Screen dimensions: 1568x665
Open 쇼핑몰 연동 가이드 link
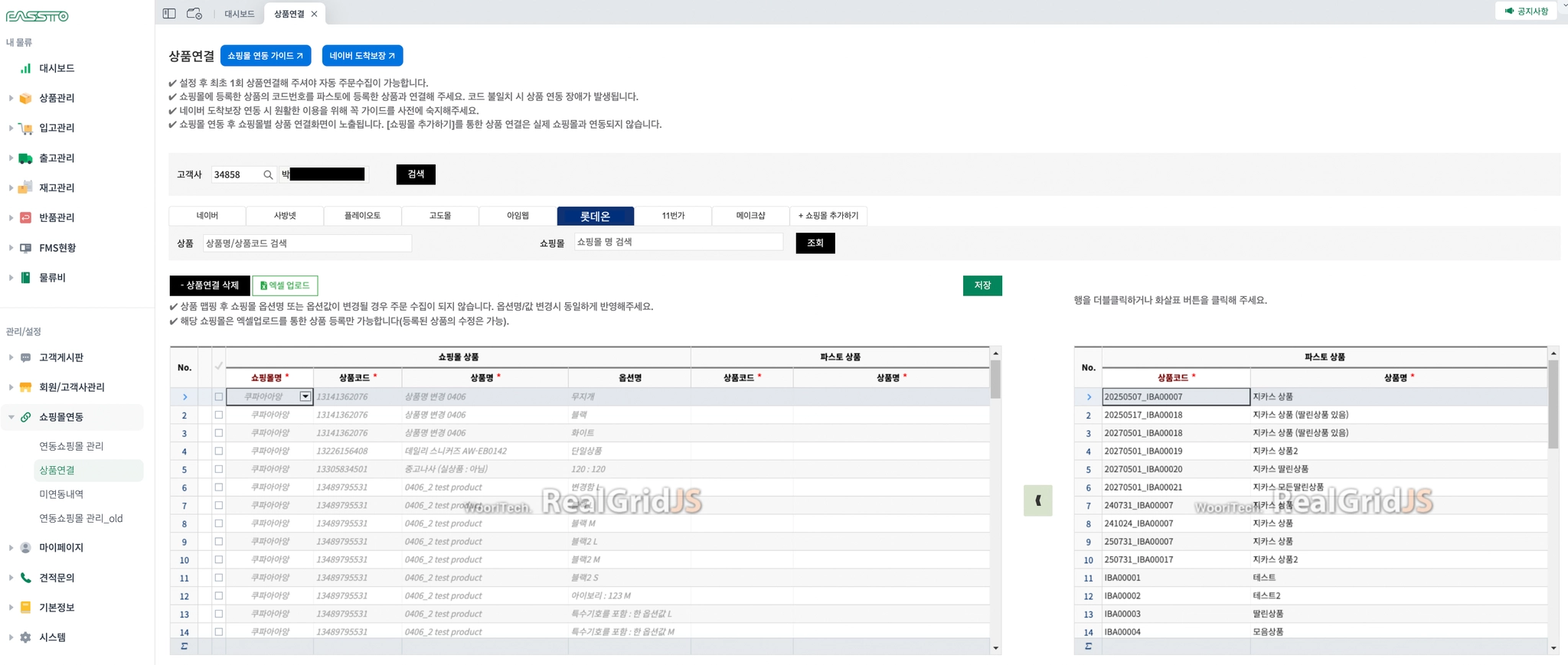(266, 56)
